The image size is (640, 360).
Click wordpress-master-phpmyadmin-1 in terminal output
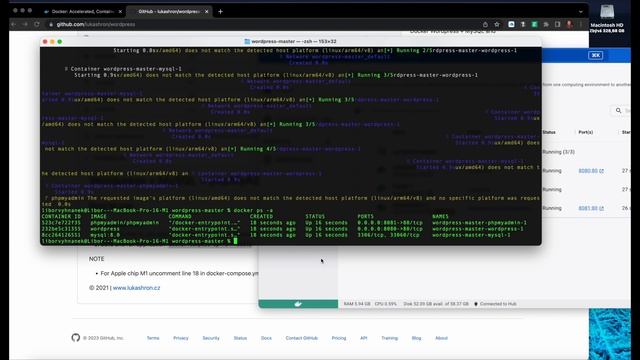(479, 223)
